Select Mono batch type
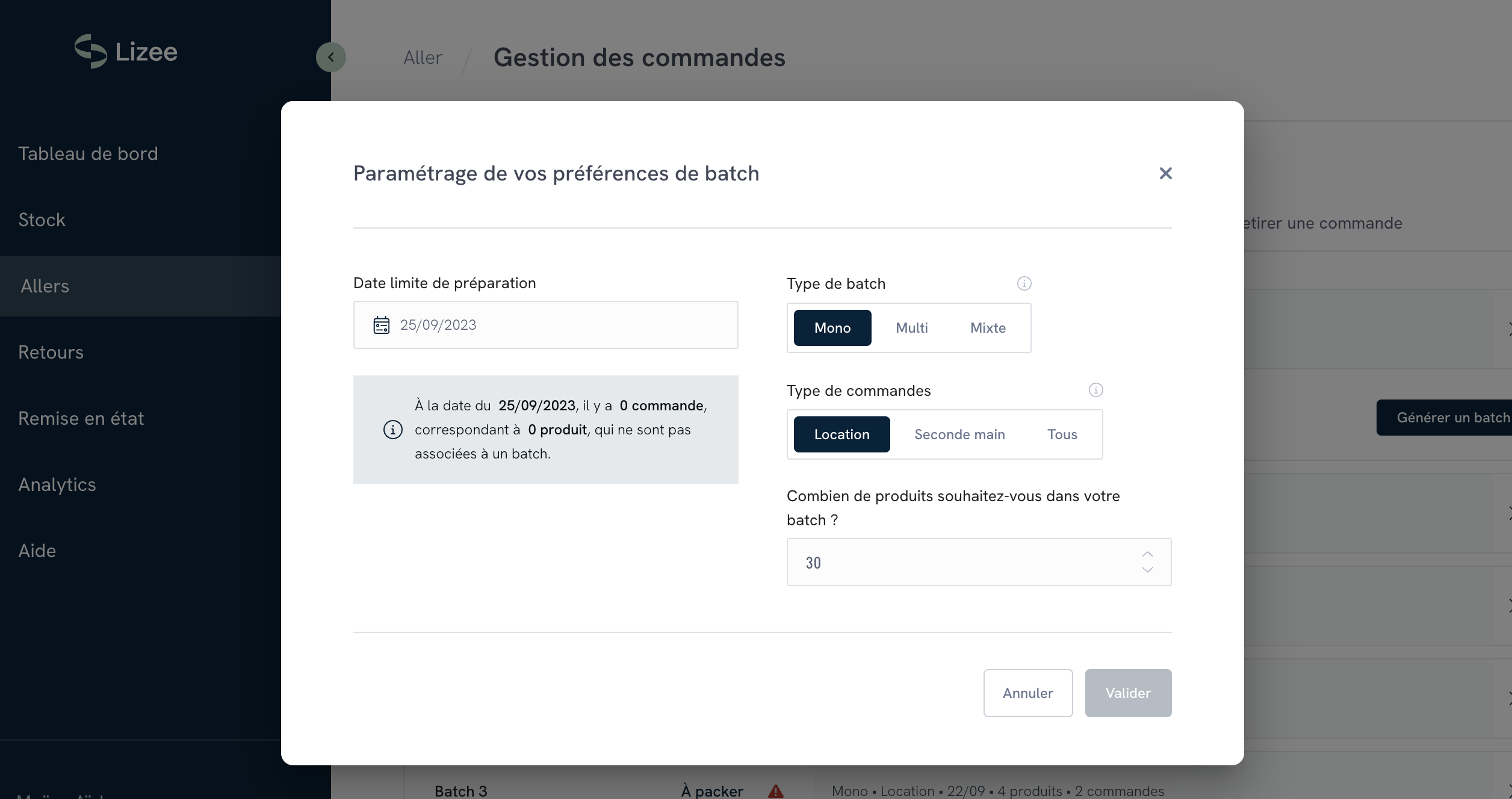1512x799 pixels. click(832, 328)
